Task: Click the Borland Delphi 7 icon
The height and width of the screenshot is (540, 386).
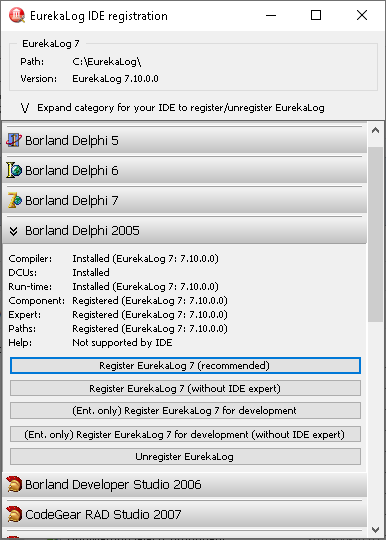Action: (x=14, y=200)
